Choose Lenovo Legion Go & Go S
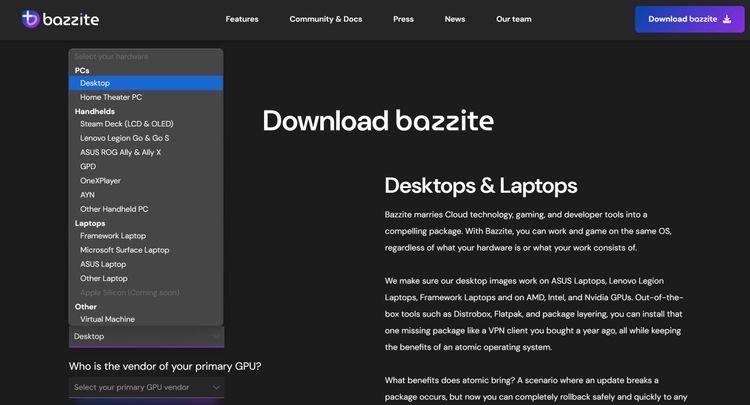 (146, 138)
